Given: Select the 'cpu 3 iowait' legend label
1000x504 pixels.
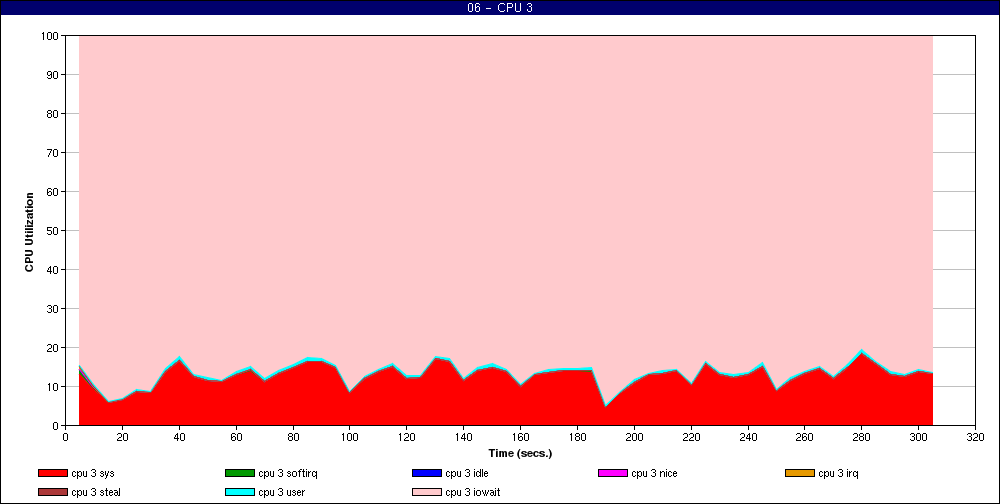Looking at the screenshot, I should [473, 493].
